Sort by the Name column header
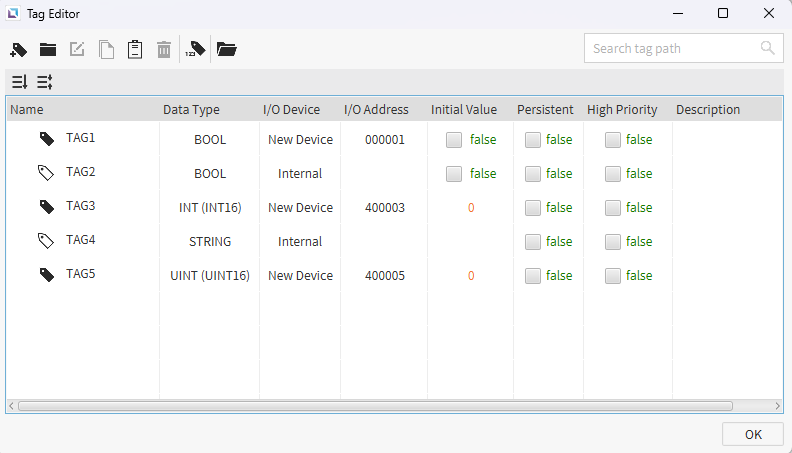 27,110
